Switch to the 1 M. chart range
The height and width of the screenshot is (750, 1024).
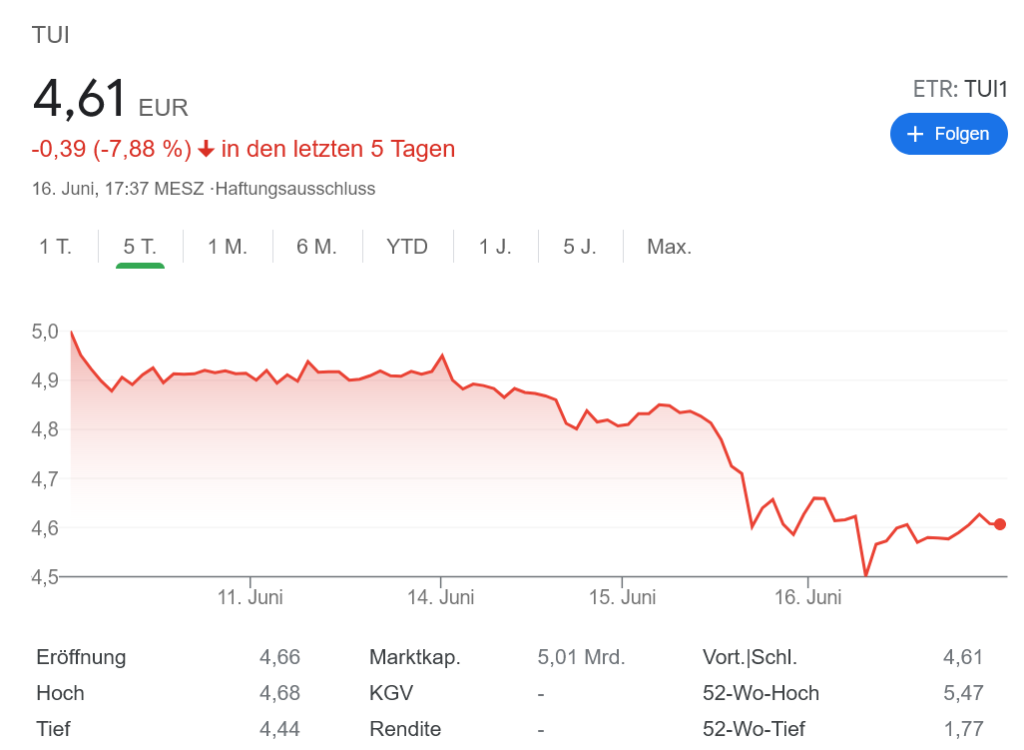(x=228, y=246)
